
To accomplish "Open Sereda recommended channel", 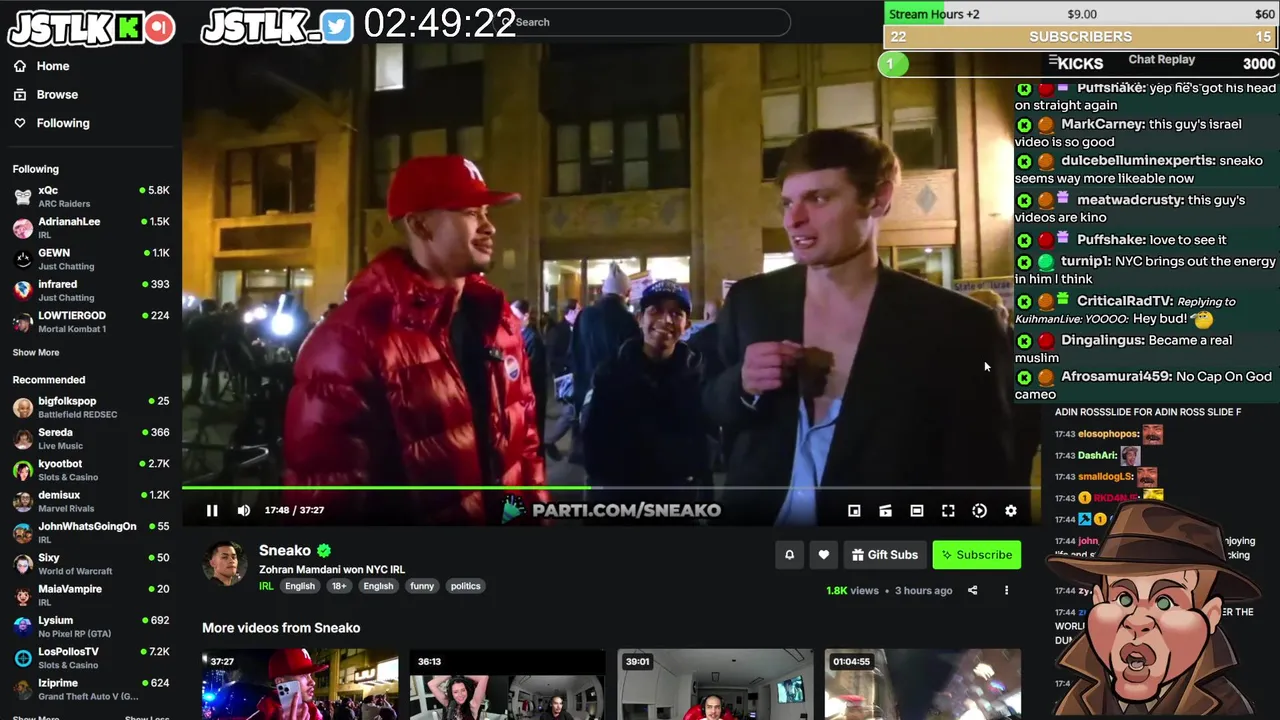I will tap(91, 438).
